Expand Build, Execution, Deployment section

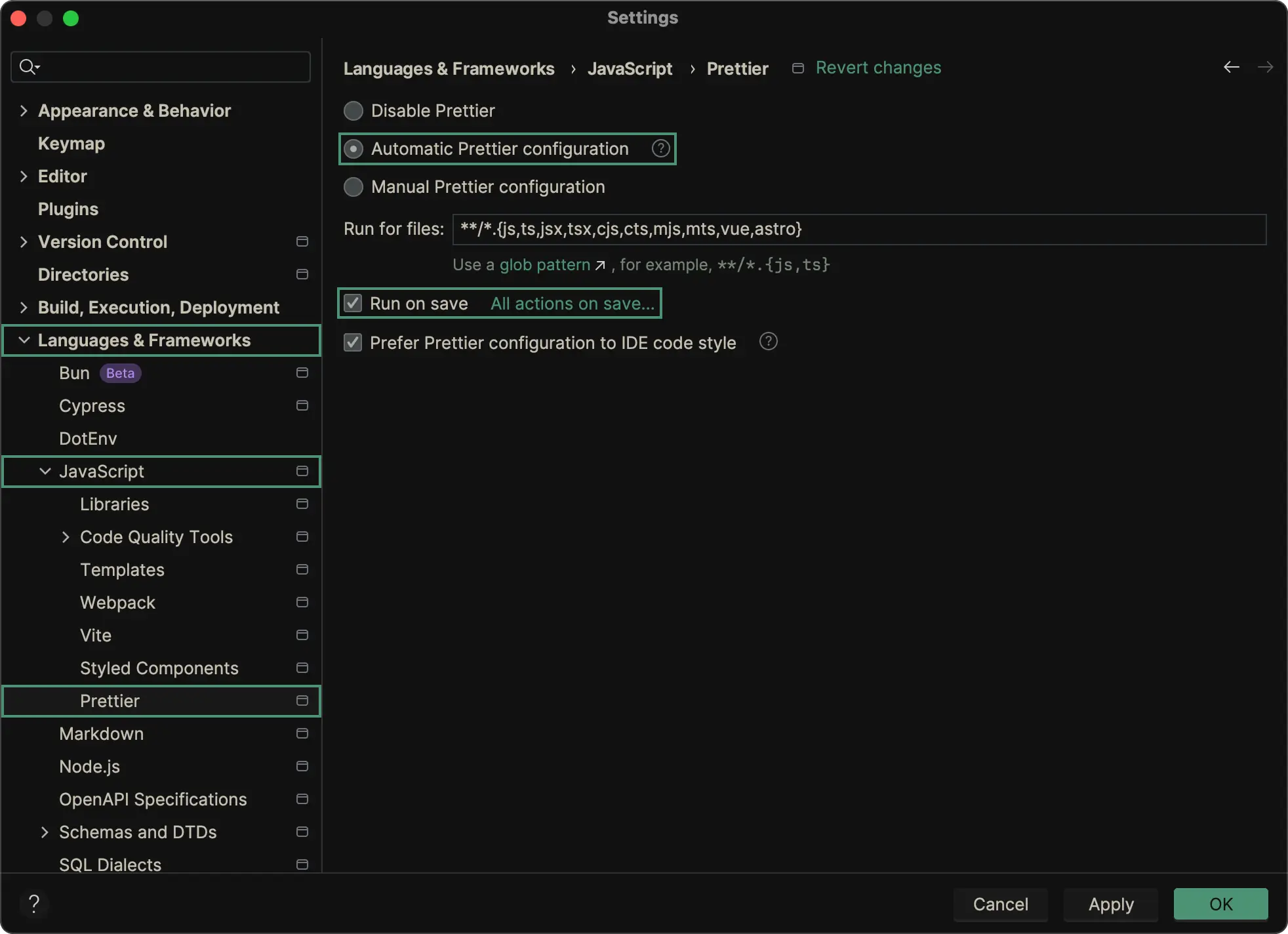point(24,307)
